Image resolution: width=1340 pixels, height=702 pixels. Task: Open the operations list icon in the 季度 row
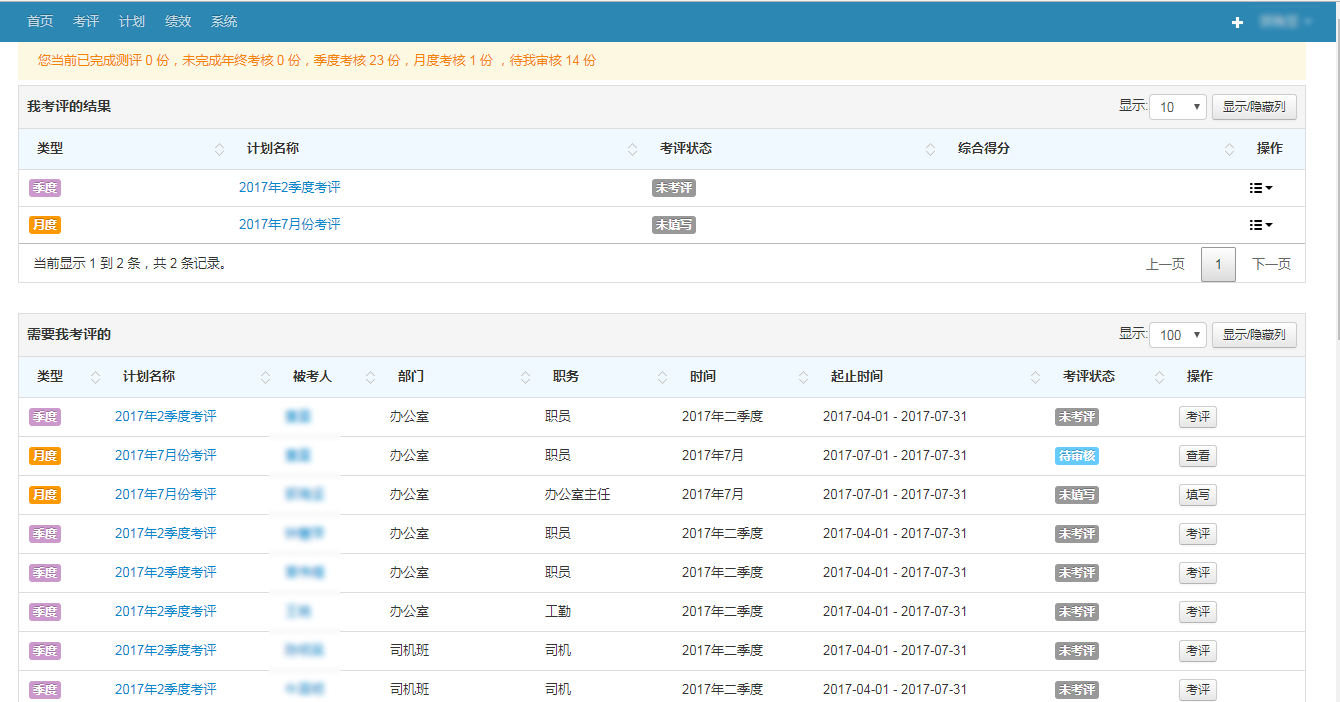pyautogui.click(x=1262, y=187)
